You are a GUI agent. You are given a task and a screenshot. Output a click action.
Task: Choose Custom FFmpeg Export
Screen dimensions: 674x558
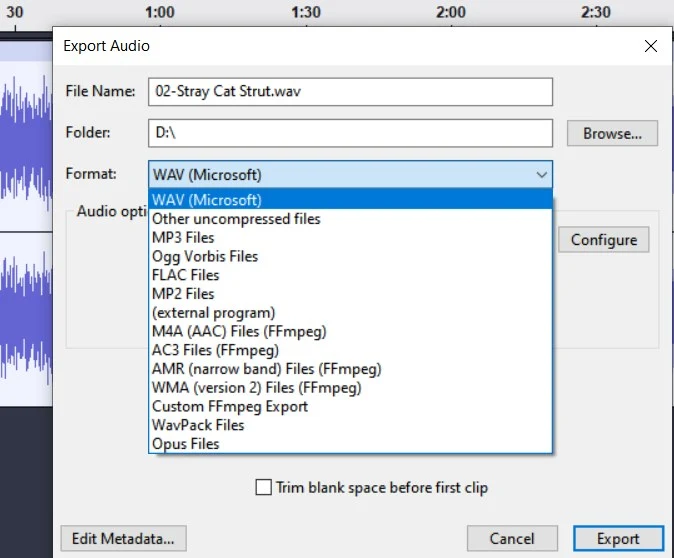350,406
